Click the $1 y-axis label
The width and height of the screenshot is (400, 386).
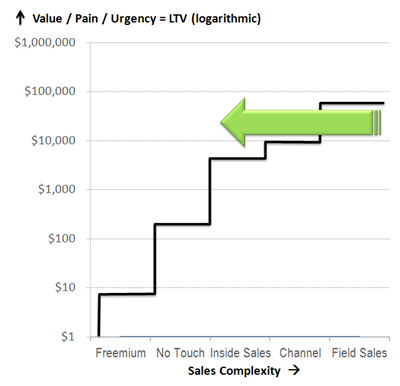[68, 337]
